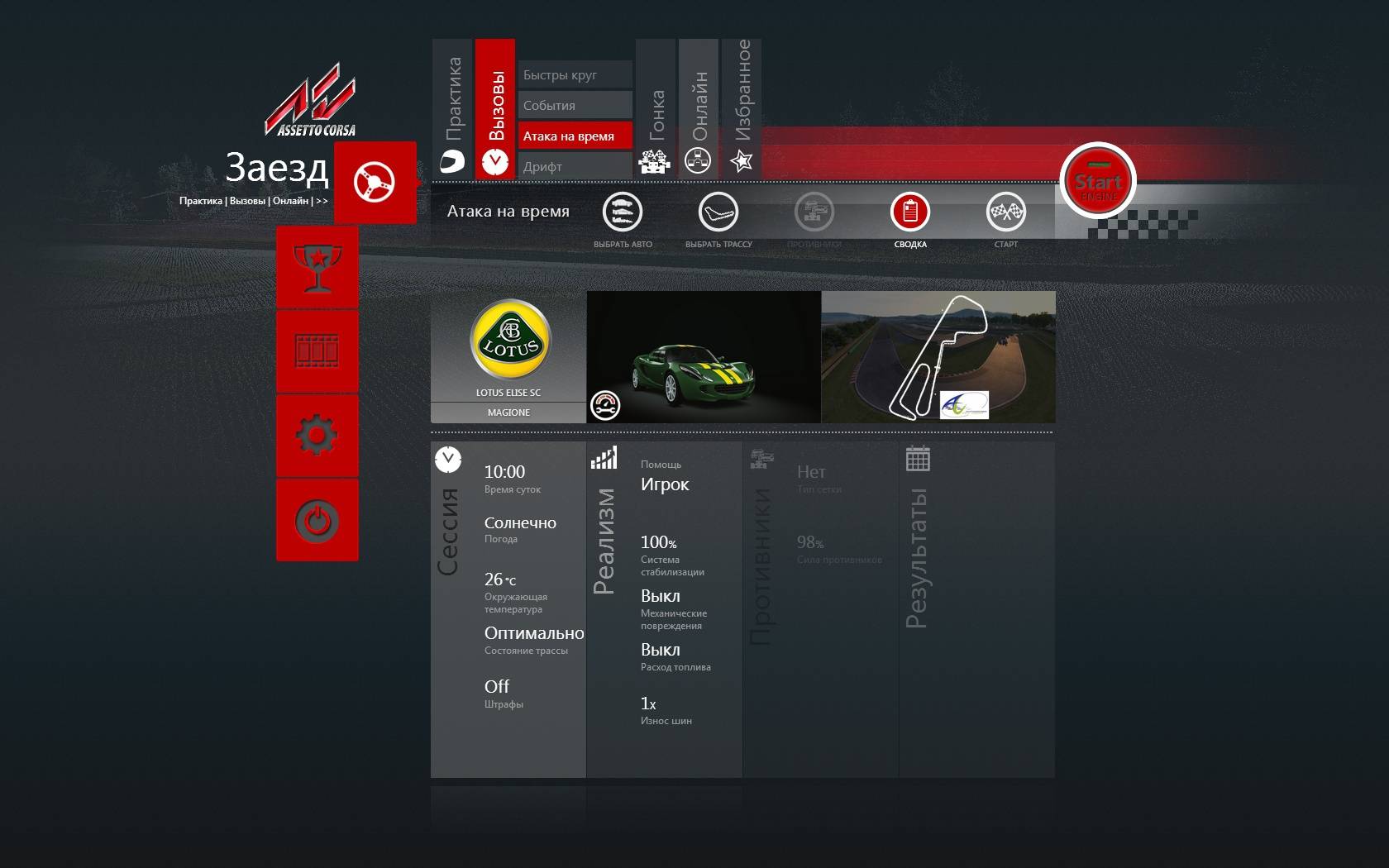Click the network icon under Онлайн
The height and width of the screenshot is (868, 1389).
pos(698,160)
